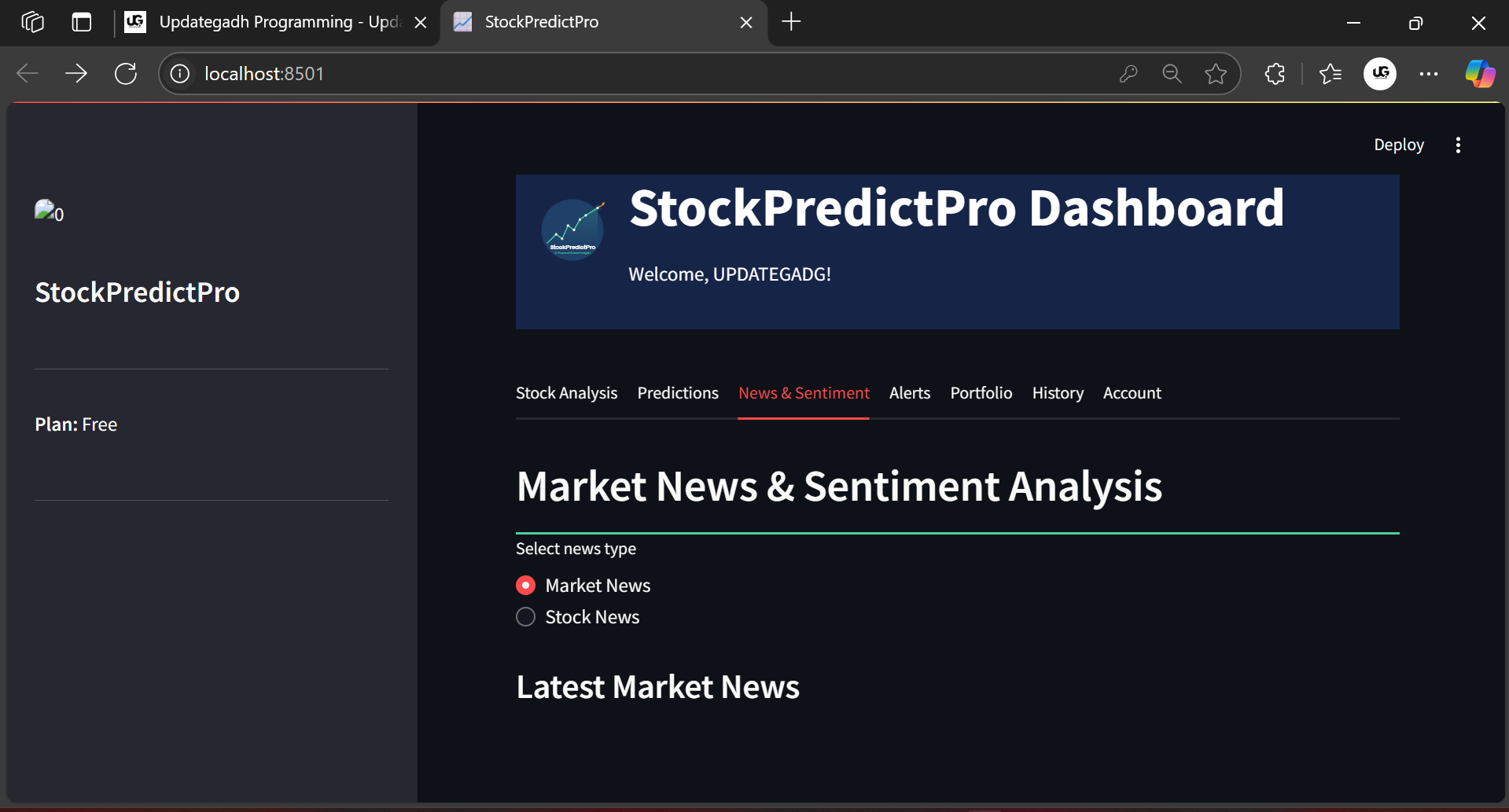This screenshot has width=1509, height=812.
Task: Click the StockPredictPro dashboard logo image
Action: tap(573, 229)
